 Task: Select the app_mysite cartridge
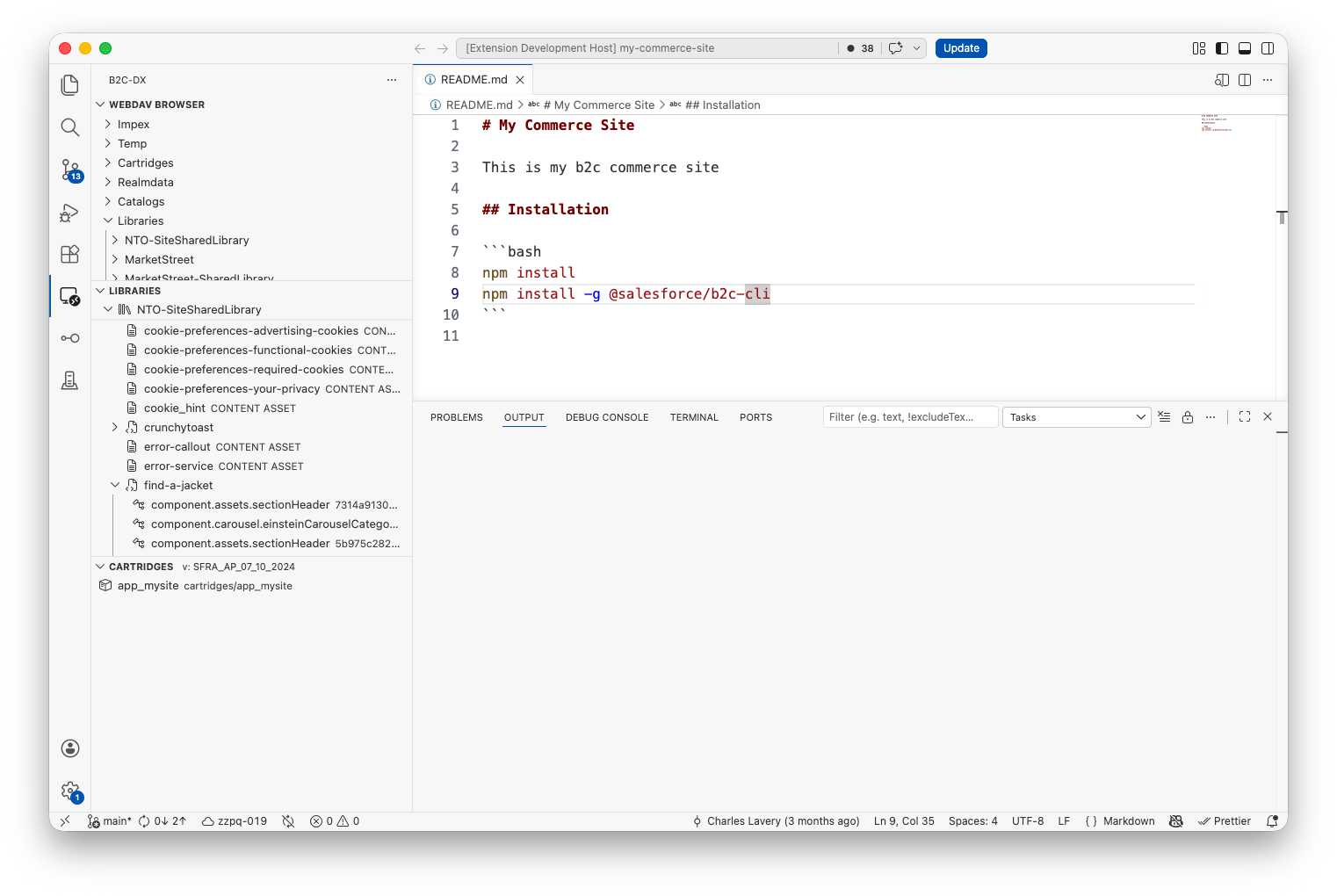coord(252,586)
